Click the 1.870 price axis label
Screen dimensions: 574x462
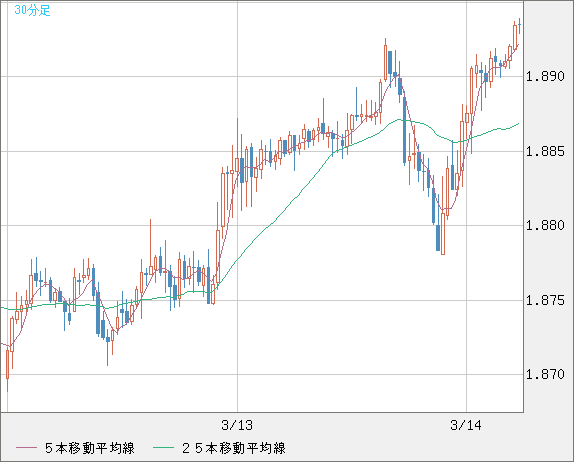tap(545, 375)
